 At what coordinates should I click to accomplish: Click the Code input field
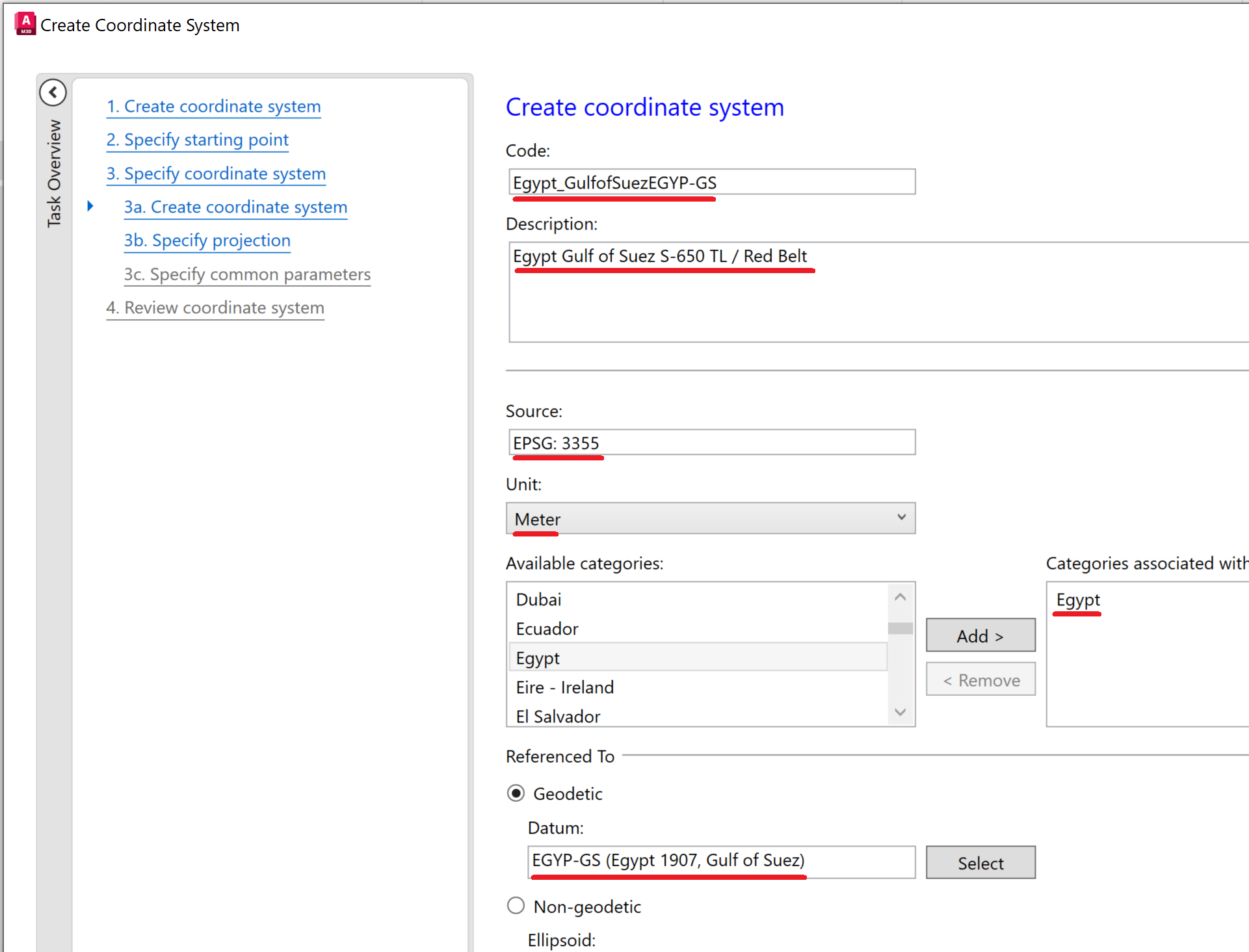click(x=711, y=182)
